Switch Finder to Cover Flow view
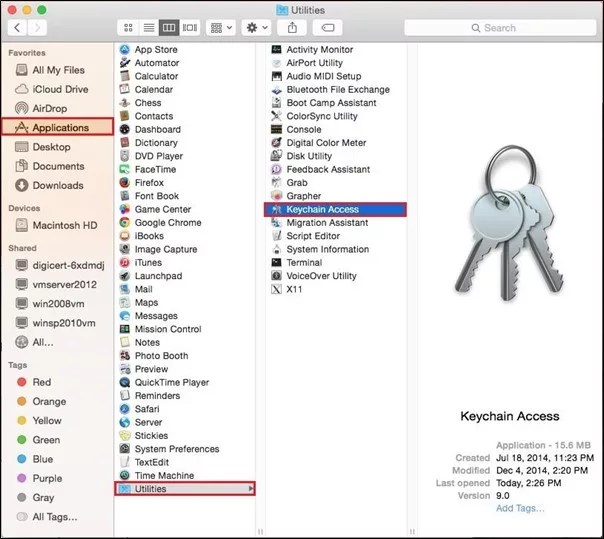Image resolution: width=604 pixels, height=539 pixels. pyautogui.click(x=190, y=28)
